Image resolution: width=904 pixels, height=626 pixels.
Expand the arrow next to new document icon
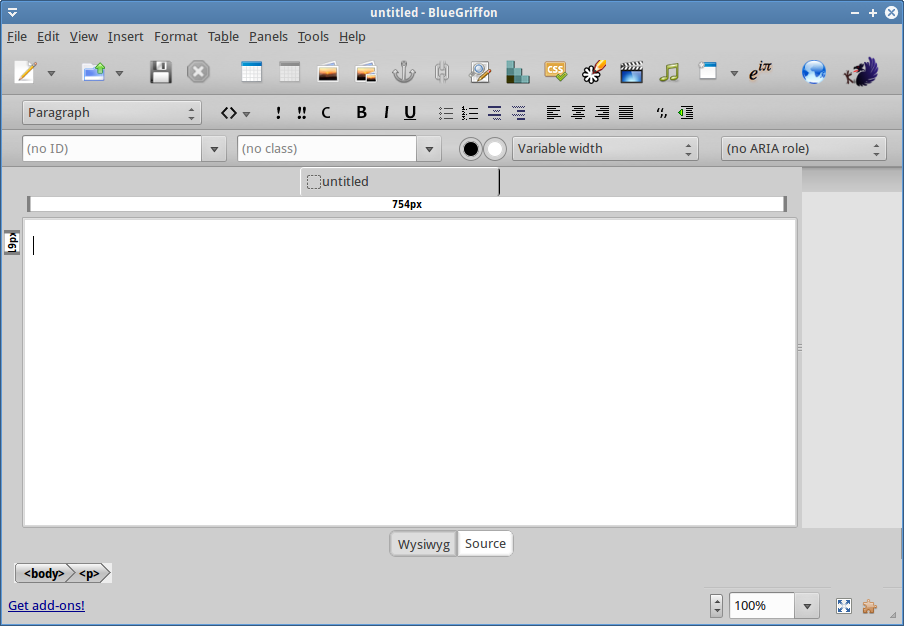pos(51,73)
